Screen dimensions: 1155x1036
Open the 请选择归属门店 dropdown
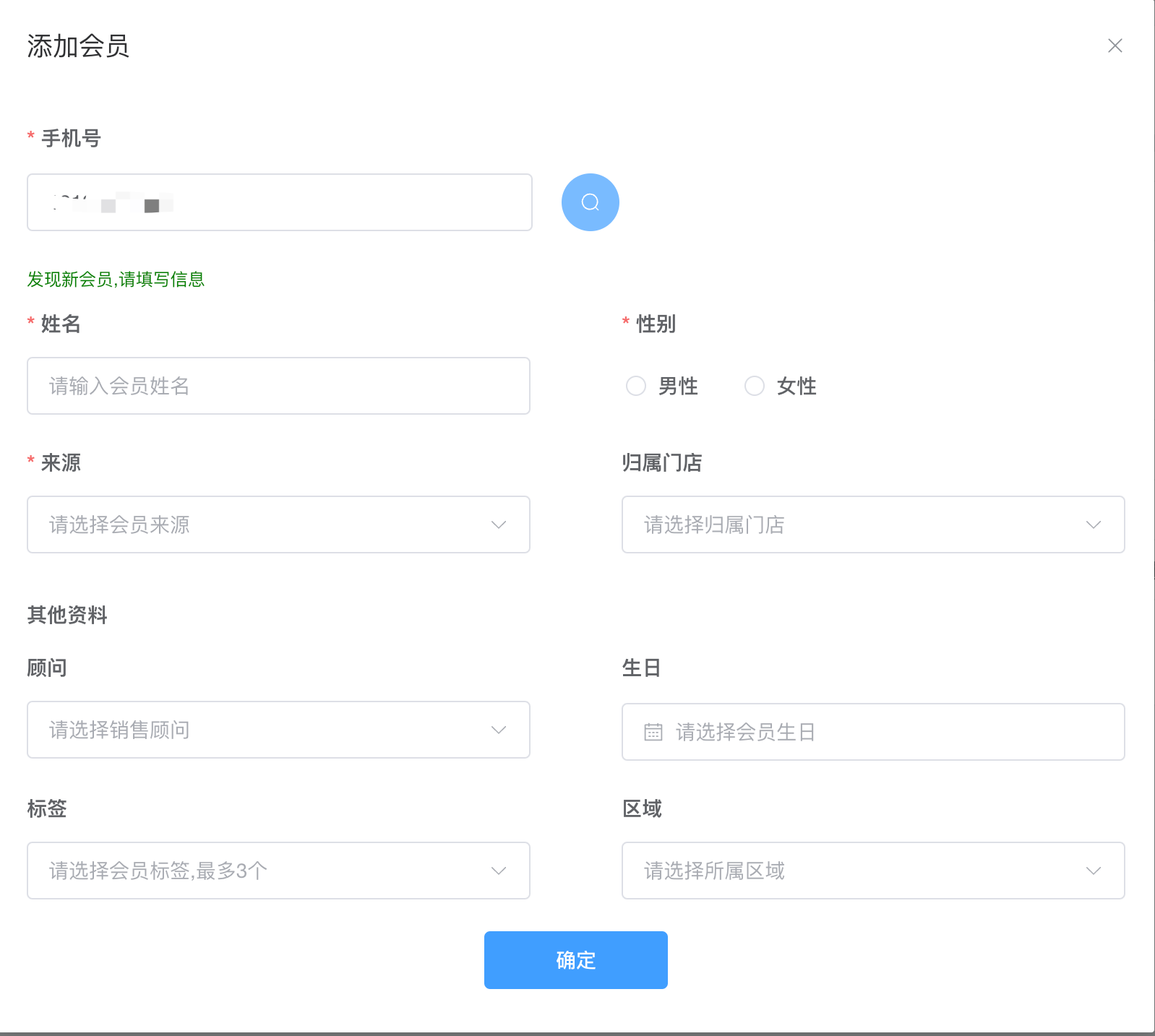tap(860, 525)
